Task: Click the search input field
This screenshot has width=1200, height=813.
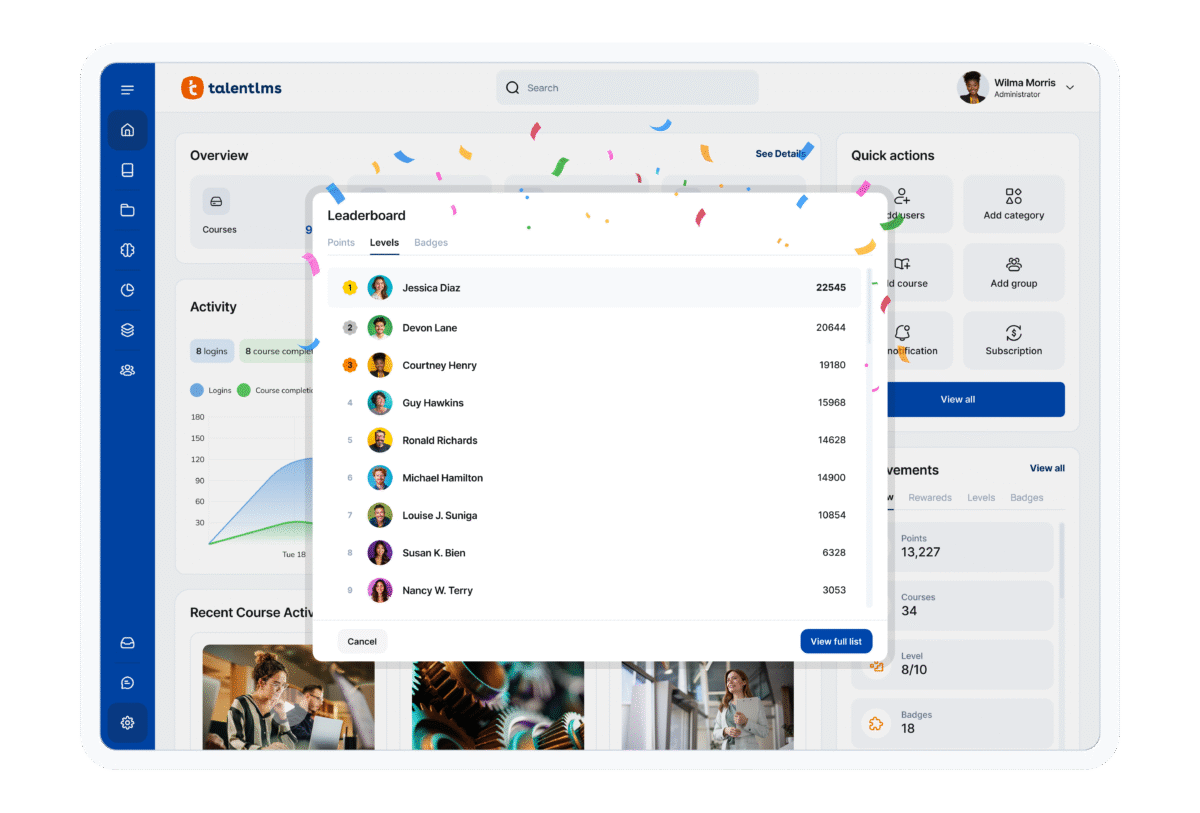Action: click(x=627, y=88)
